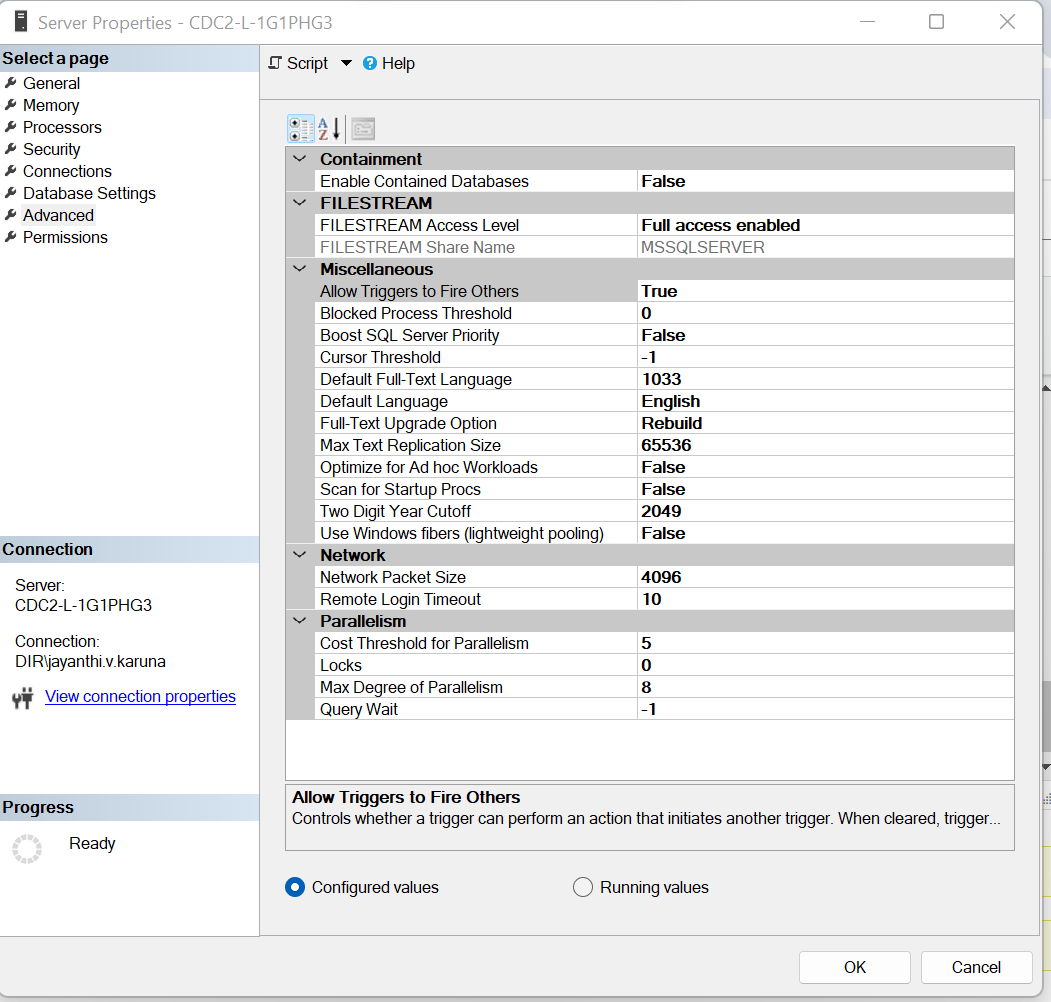Click the Two Digit Year Cutoff value 2049
This screenshot has width=1051, height=1002.
tap(825, 511)
